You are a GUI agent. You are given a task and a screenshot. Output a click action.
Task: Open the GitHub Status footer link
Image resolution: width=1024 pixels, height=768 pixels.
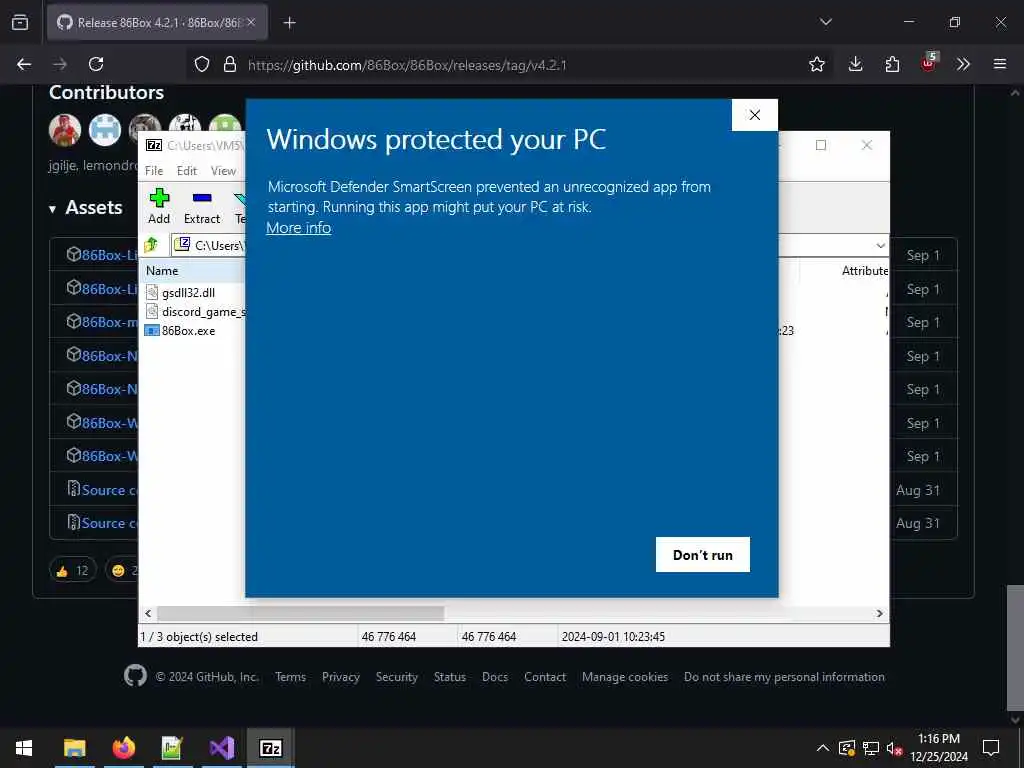pos(450,677)
